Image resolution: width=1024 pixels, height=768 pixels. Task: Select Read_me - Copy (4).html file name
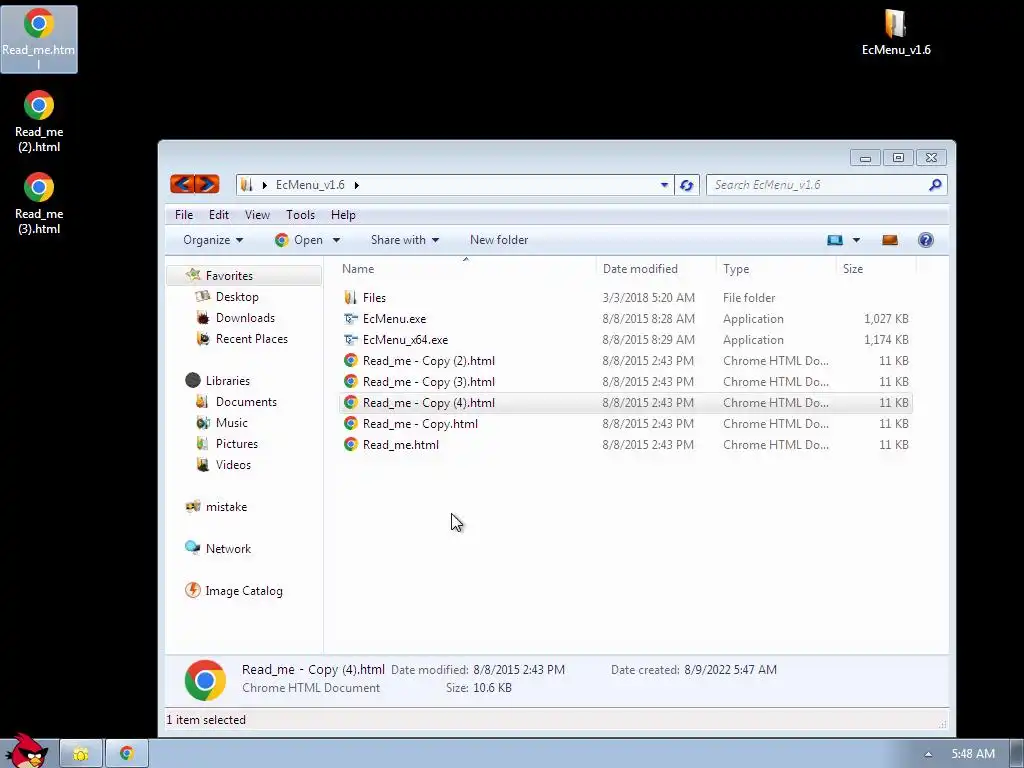[428, 403]
